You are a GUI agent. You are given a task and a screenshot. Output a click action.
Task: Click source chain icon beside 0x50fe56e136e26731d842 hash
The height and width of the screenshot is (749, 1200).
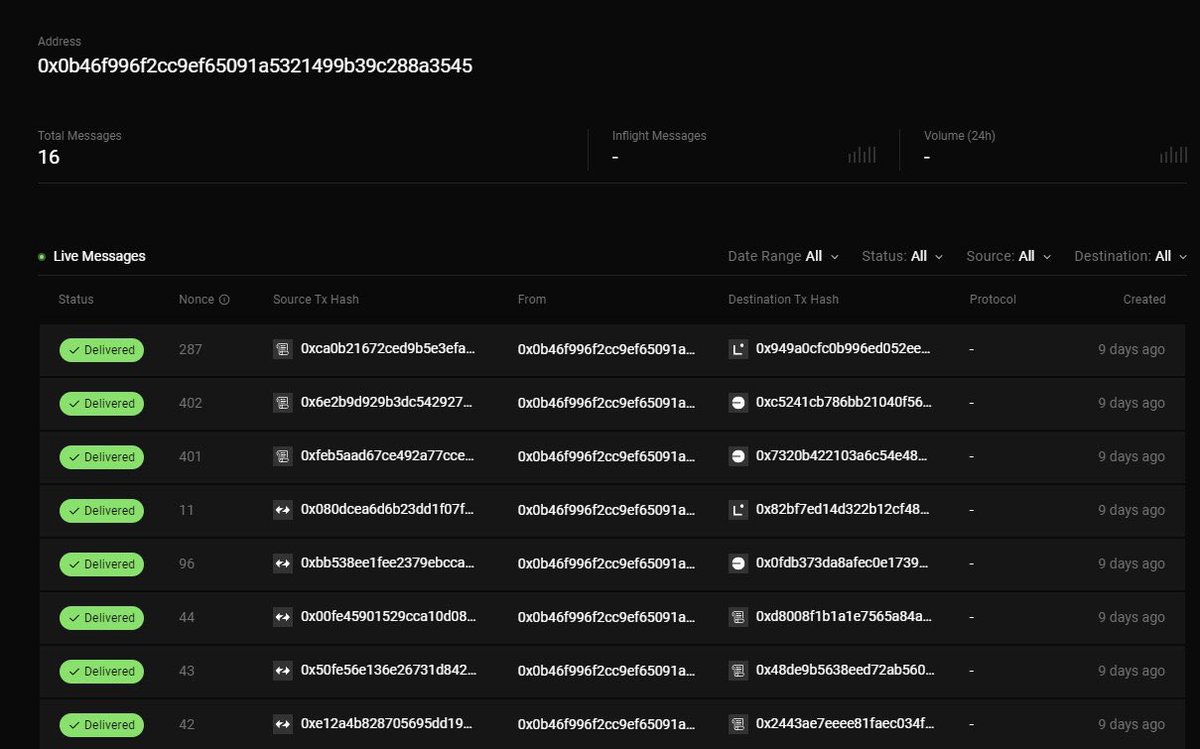tap(283, 671)
